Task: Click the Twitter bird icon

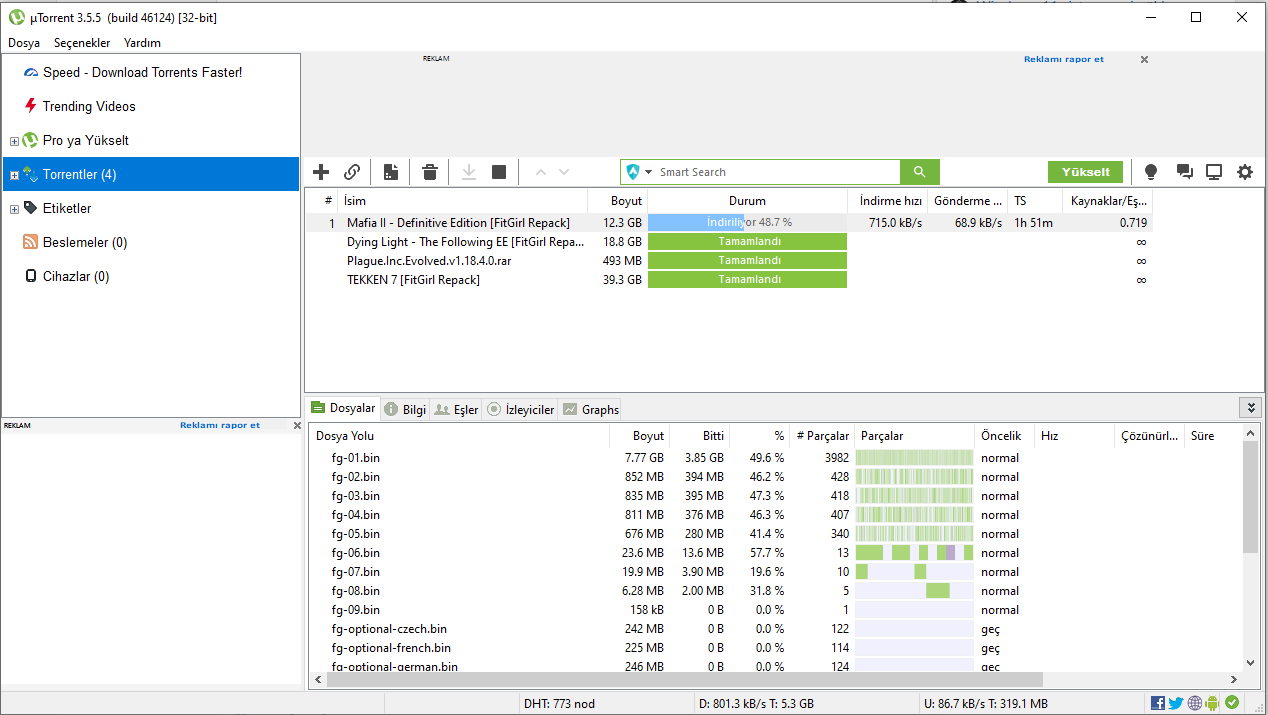Action: (x=1176, y=703)
